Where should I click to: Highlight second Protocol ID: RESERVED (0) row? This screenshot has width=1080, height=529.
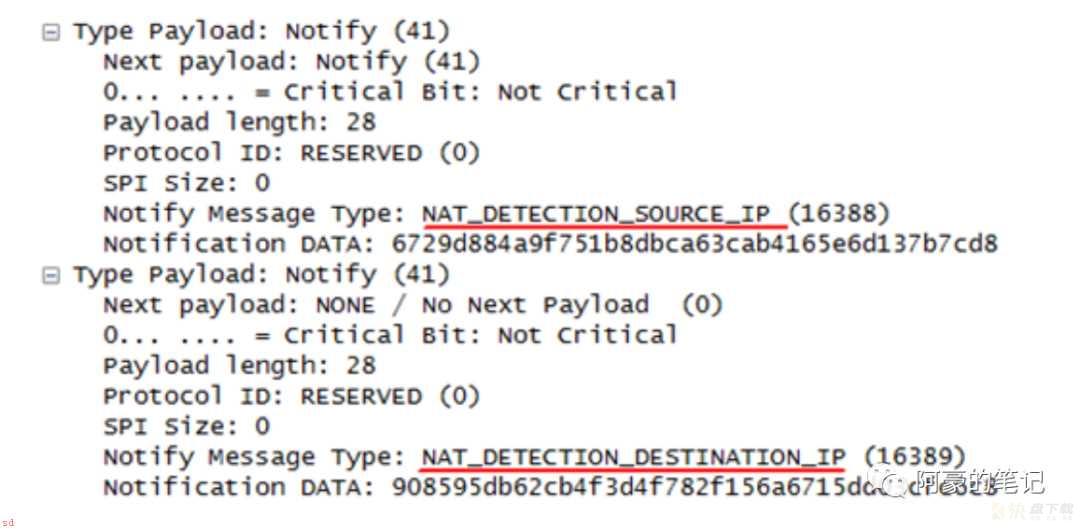[x=291, y=397]
